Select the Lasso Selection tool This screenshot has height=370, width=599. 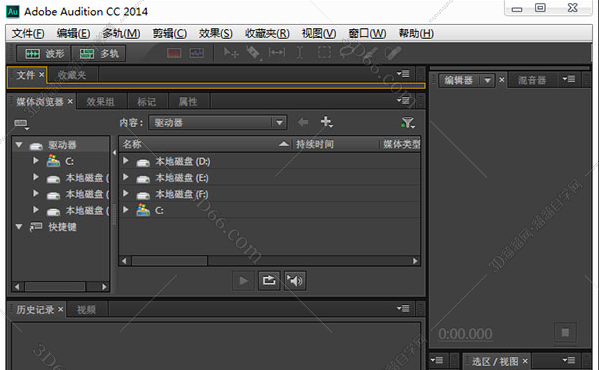pyautogui.click(x=347, y=53)
